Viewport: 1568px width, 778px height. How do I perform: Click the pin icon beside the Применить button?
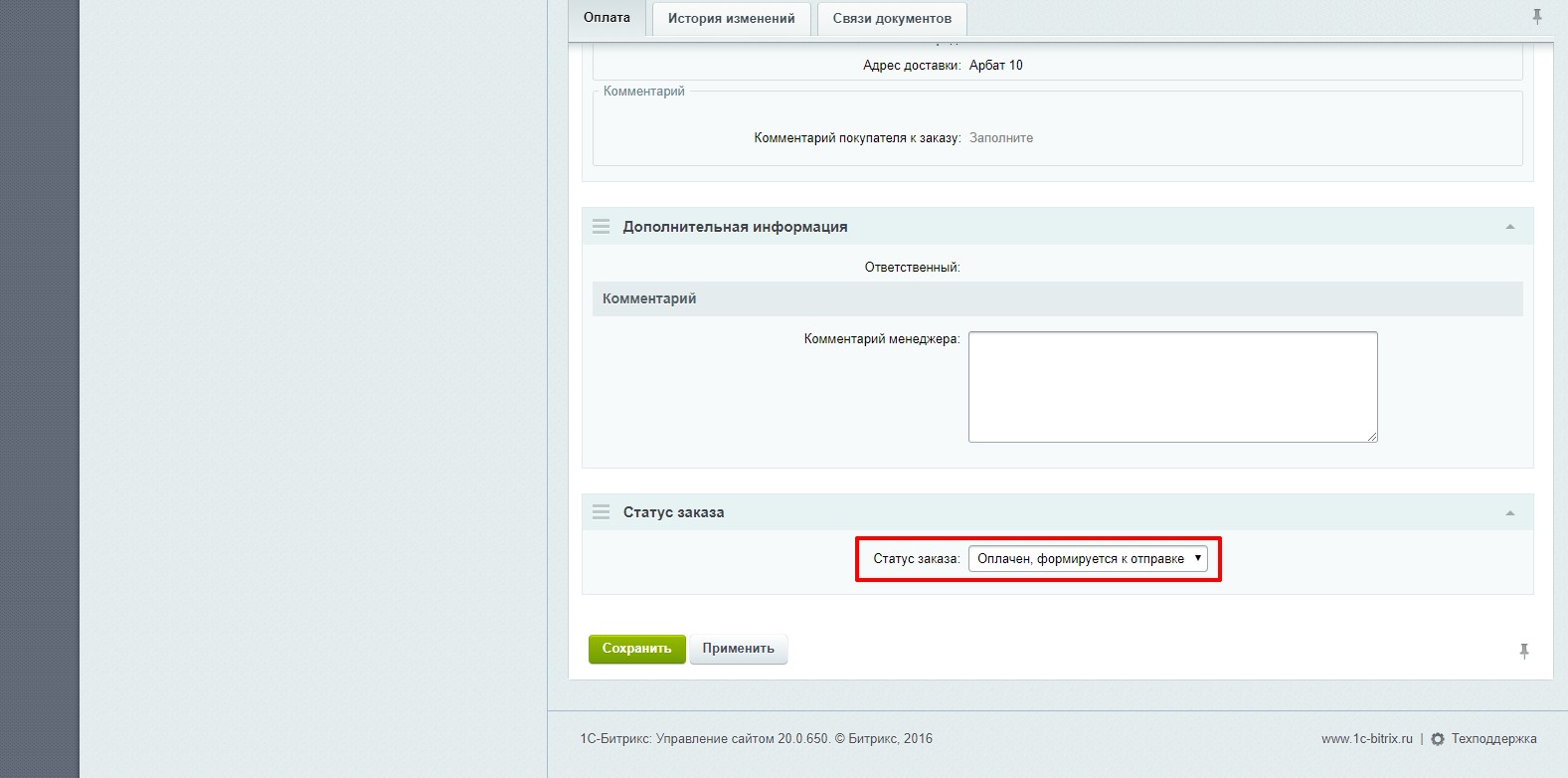click(x=1524, y=652)
